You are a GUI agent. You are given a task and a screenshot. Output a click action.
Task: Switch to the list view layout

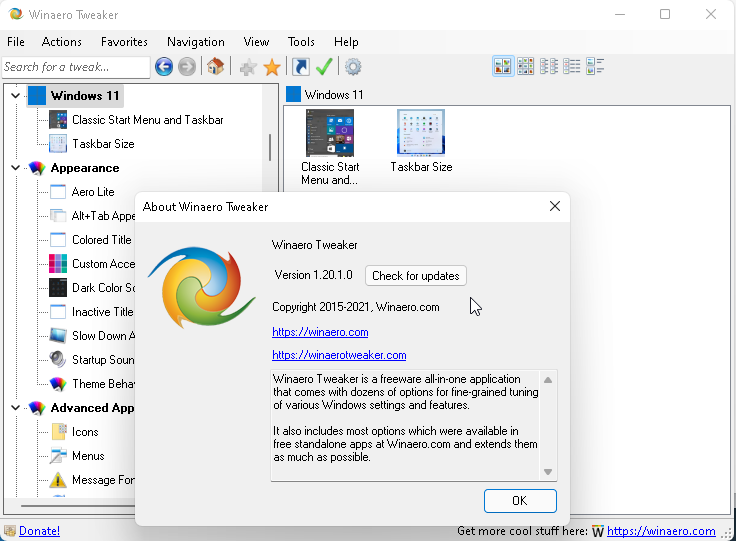572,66
